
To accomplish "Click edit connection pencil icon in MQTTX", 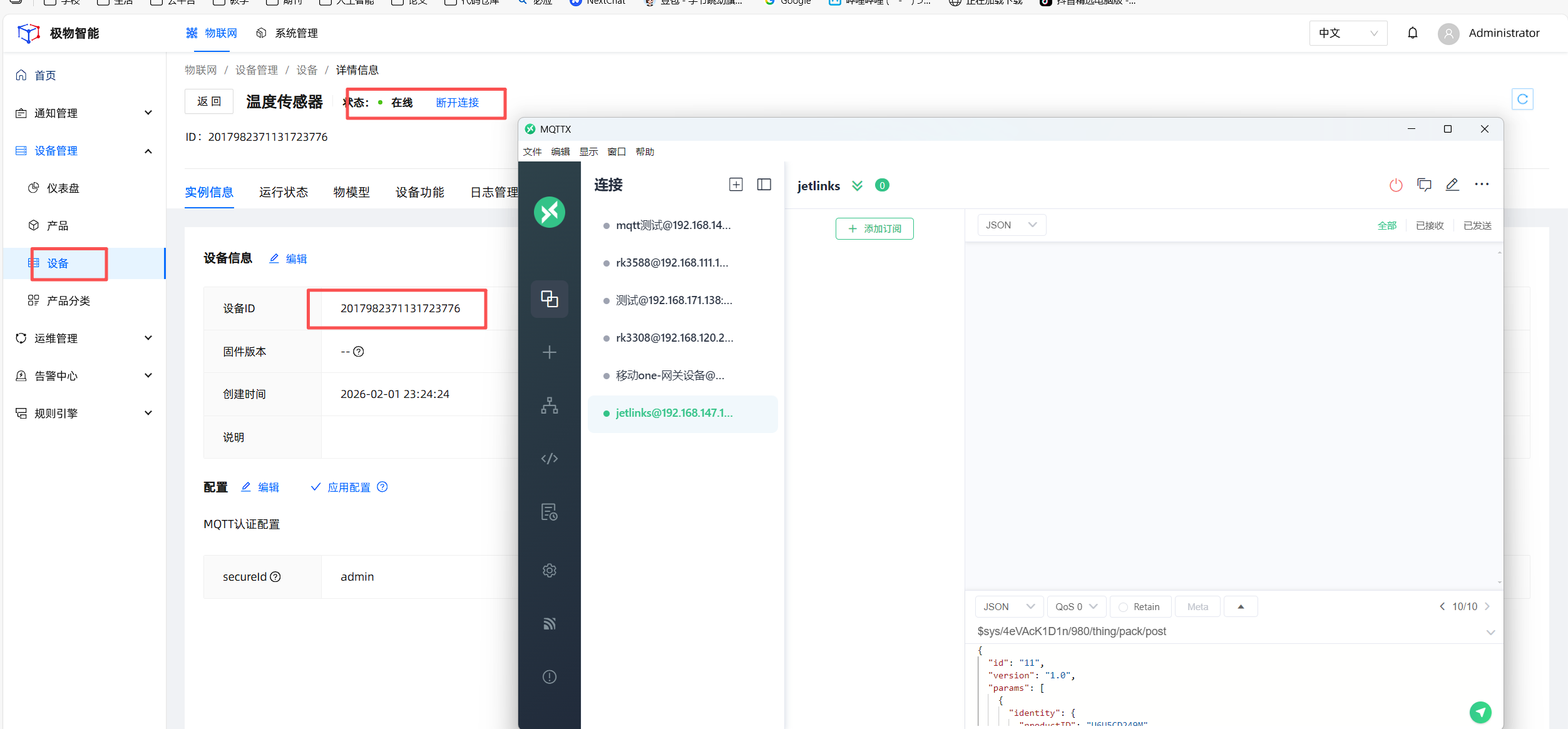I will tap(1452, 185).
